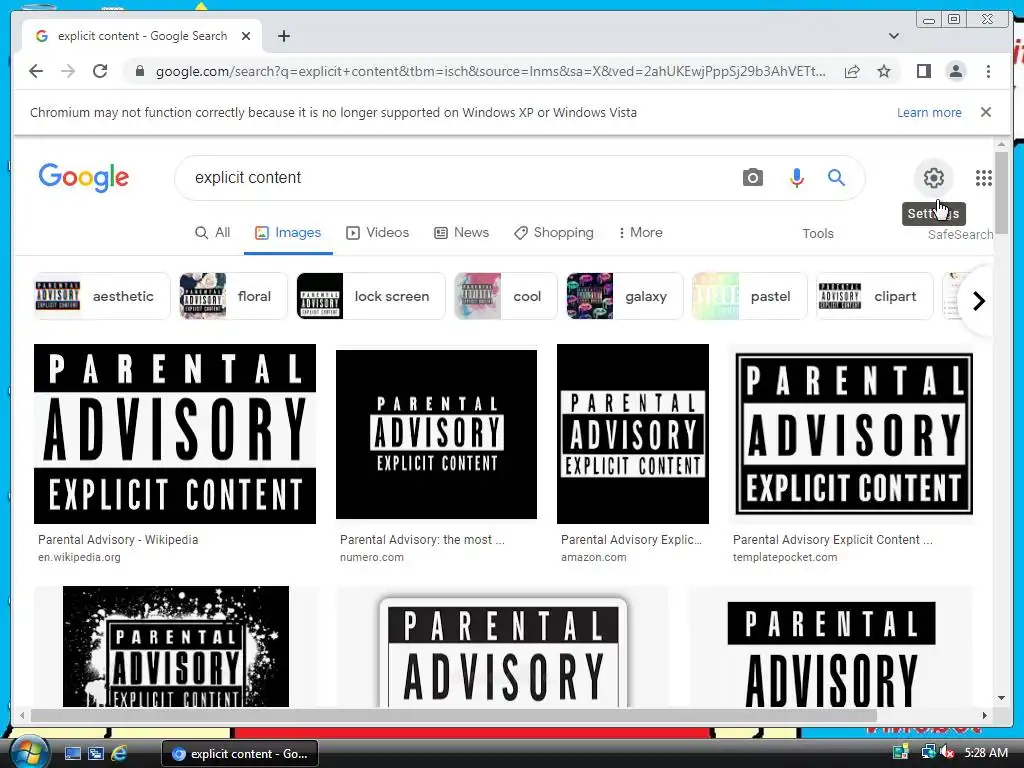The height and width of the screenshot is (768, 1024).
Task: Select the Images tab
Action: point(288,232)
